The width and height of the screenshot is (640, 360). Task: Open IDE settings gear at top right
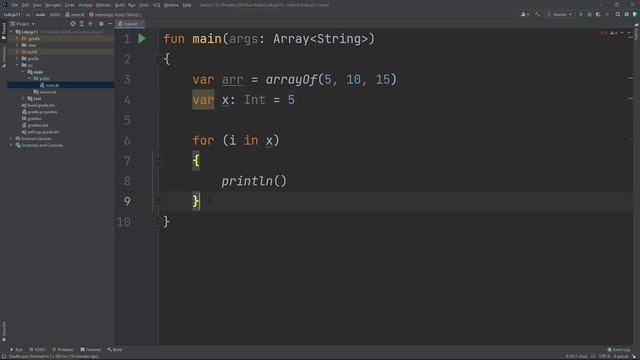[627, 14]
